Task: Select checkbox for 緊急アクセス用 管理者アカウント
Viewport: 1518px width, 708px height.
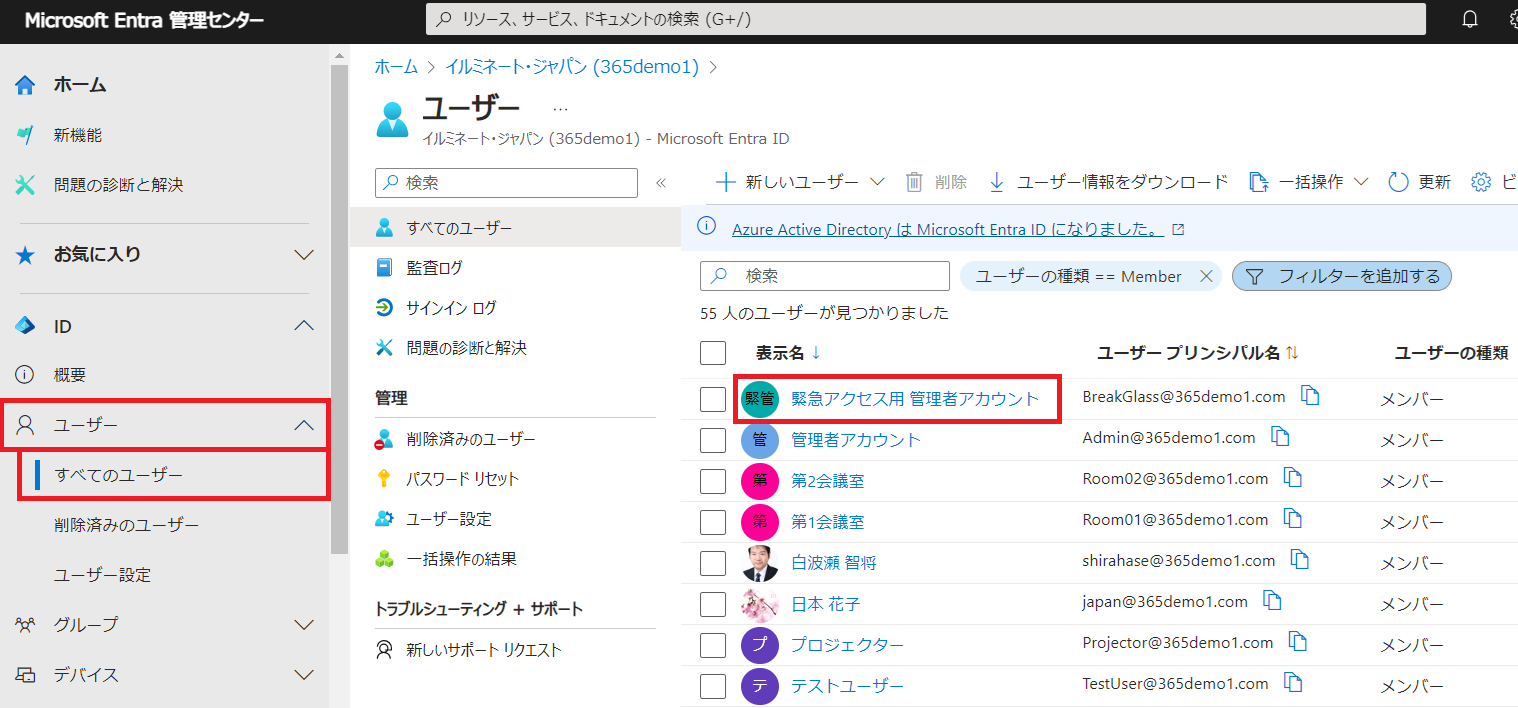Action: pos(713,399)
